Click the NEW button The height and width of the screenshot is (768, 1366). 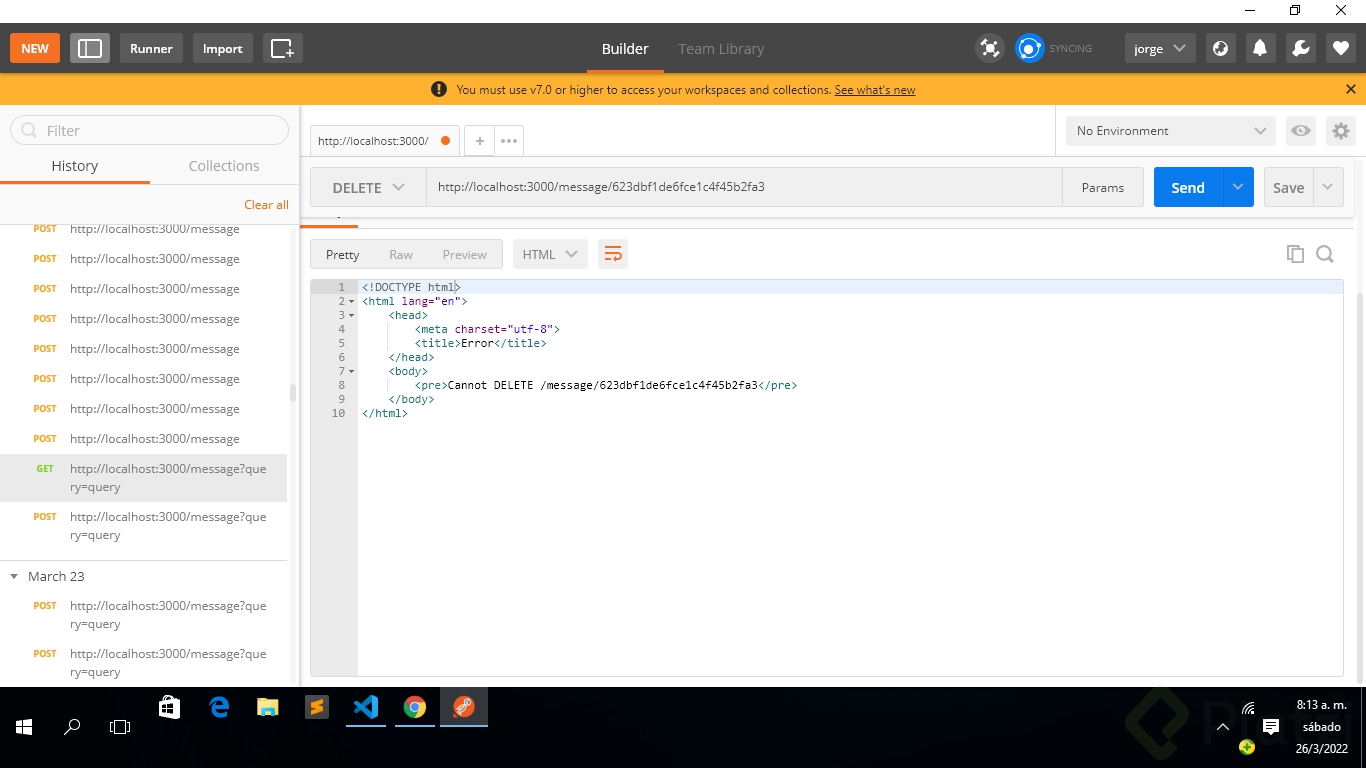click(x=35, y=48)
